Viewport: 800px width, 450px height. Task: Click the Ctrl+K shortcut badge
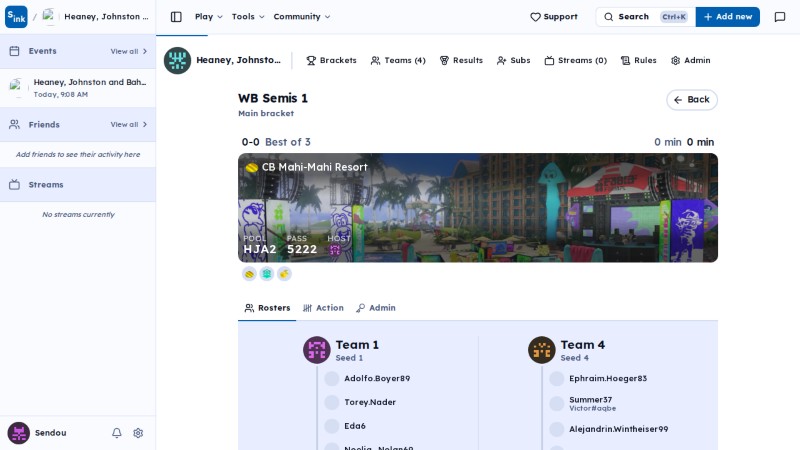coord(674,17)
